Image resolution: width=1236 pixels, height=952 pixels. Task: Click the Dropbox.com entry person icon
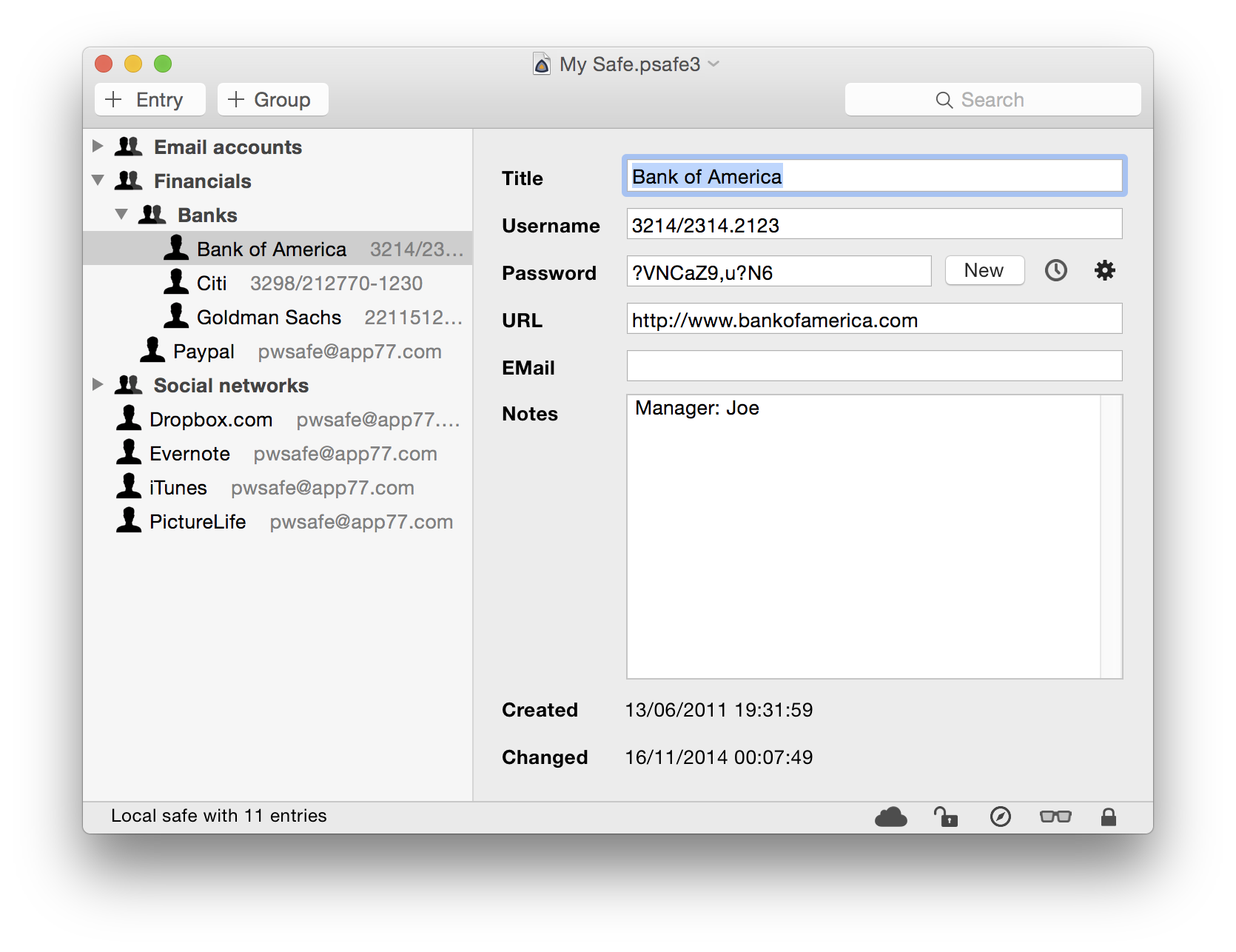click(x=129, y=418)
